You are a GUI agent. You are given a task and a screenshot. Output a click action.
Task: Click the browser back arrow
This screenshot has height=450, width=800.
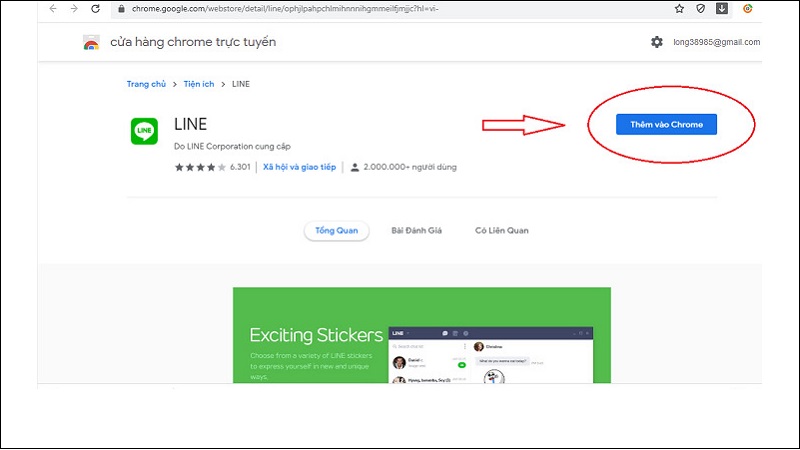click(x=53, y=9)
